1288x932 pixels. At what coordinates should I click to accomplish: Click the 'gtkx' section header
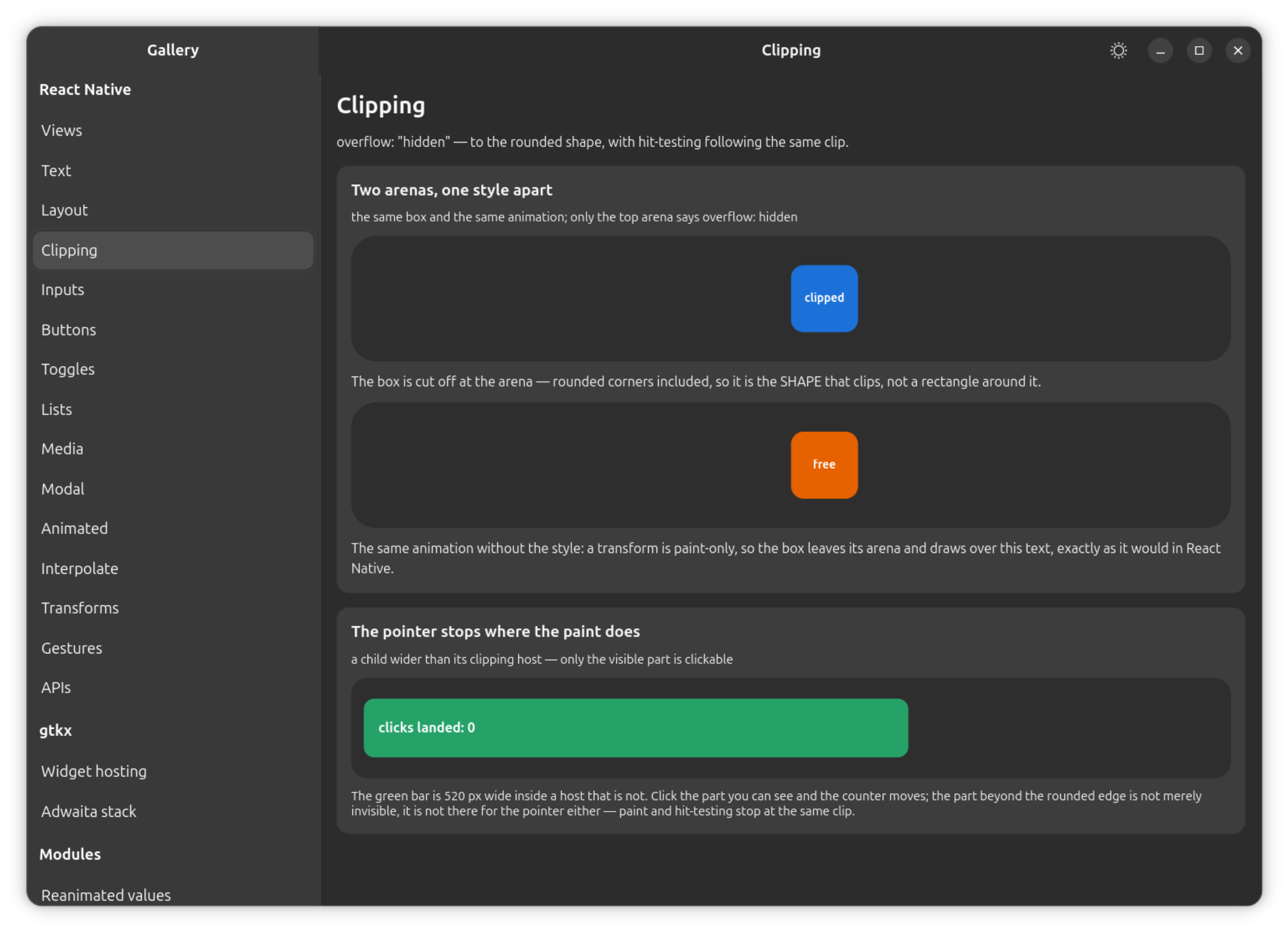pos(55,730)
